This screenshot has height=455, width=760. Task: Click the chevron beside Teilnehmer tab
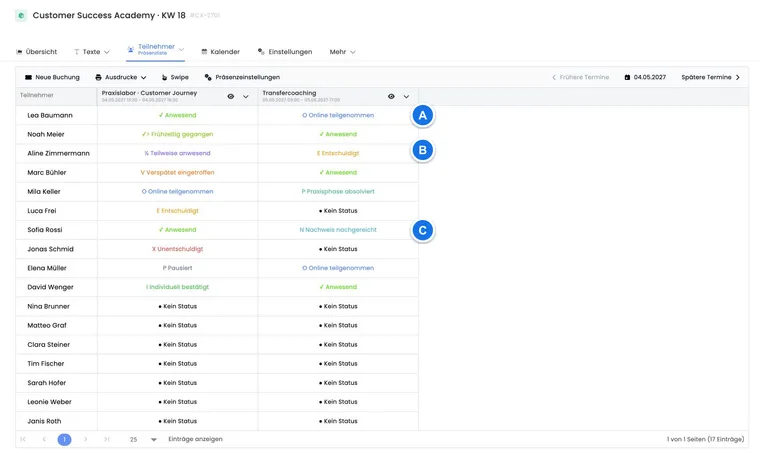[x=181, y=49]
